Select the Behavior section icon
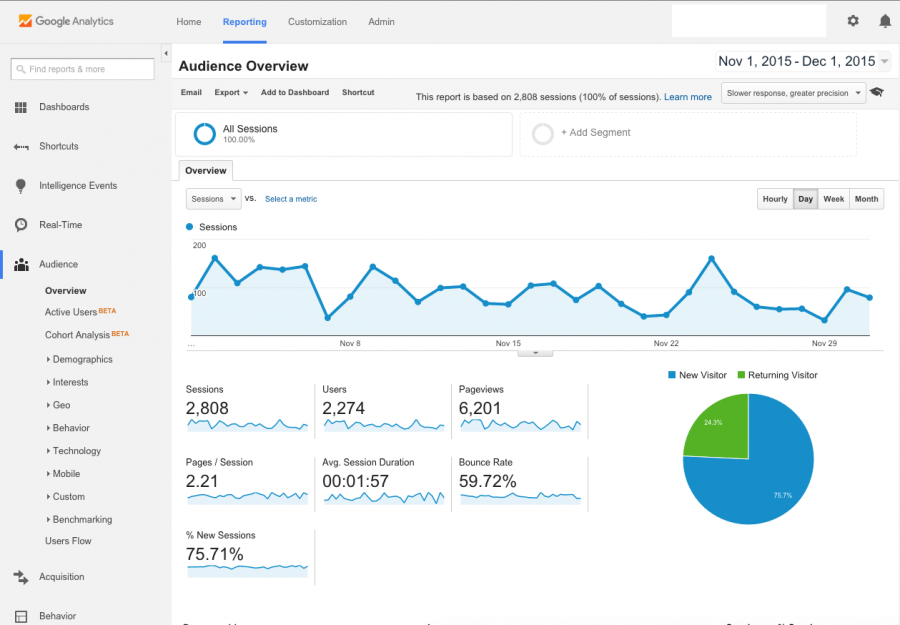Screen dimensions: 900x625 (x=21, y=616)
